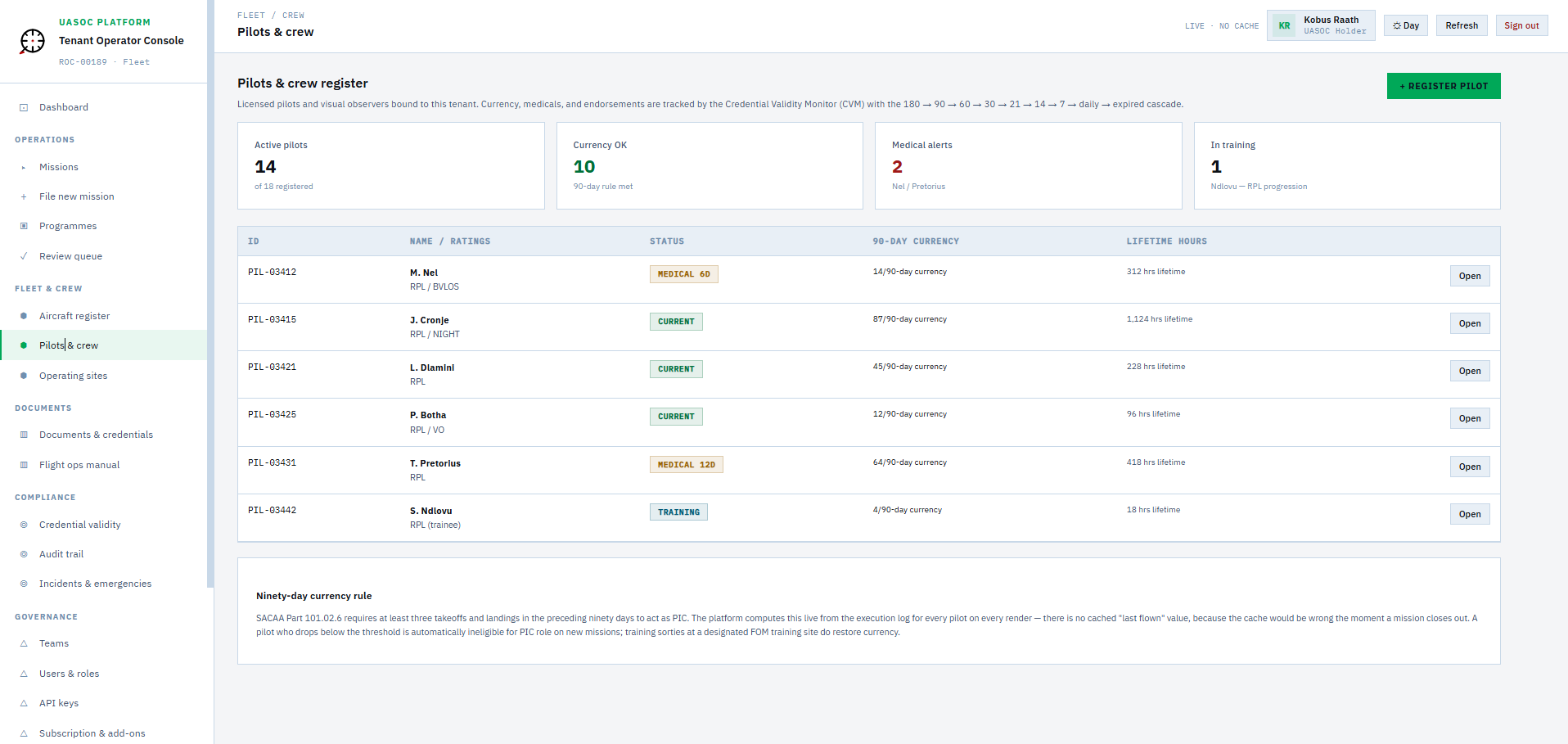
Task: Click the Review queue checkmark icon
Action: coord(24,256)
